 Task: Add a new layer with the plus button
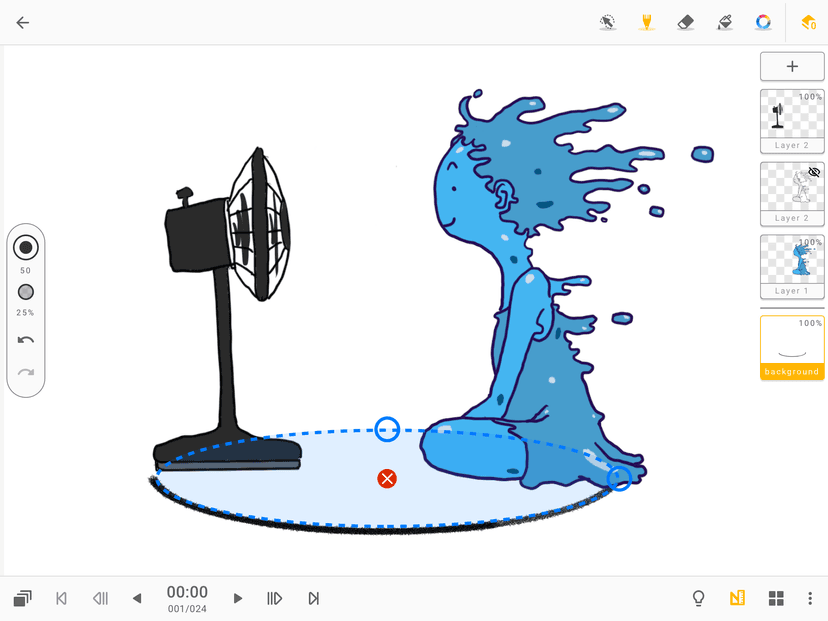point(792,66)
